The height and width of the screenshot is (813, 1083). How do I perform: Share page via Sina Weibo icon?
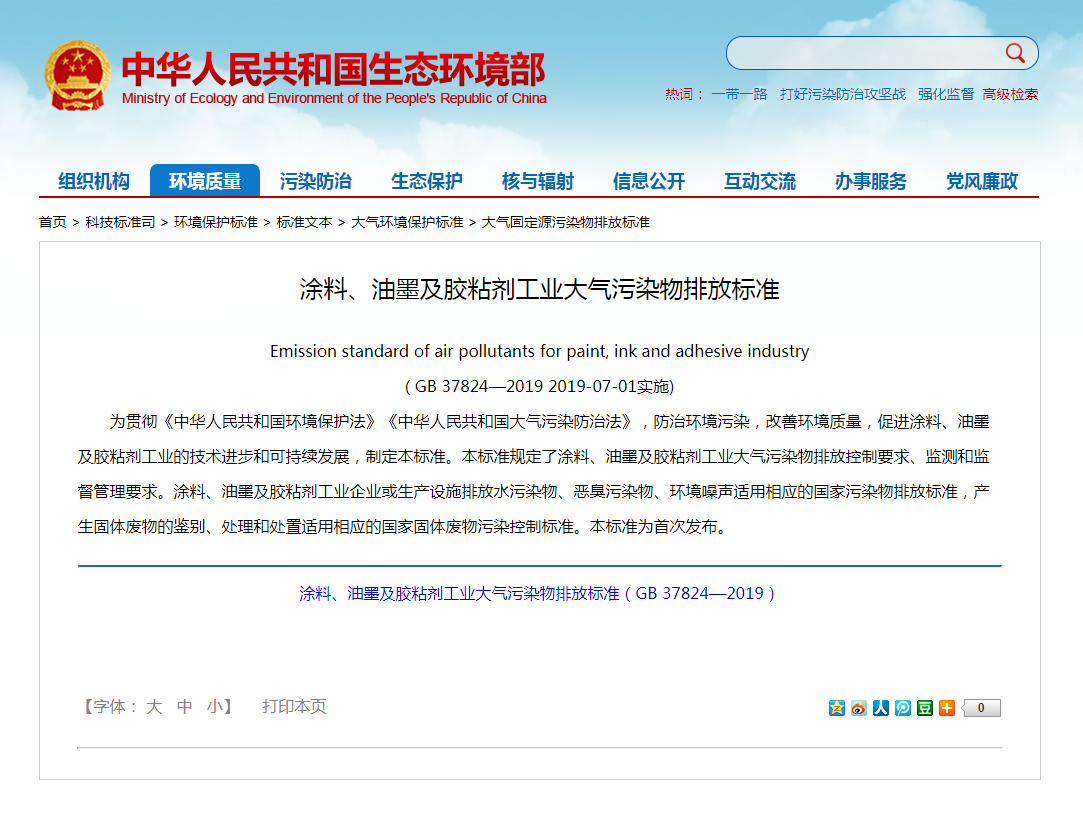point(859,708)
